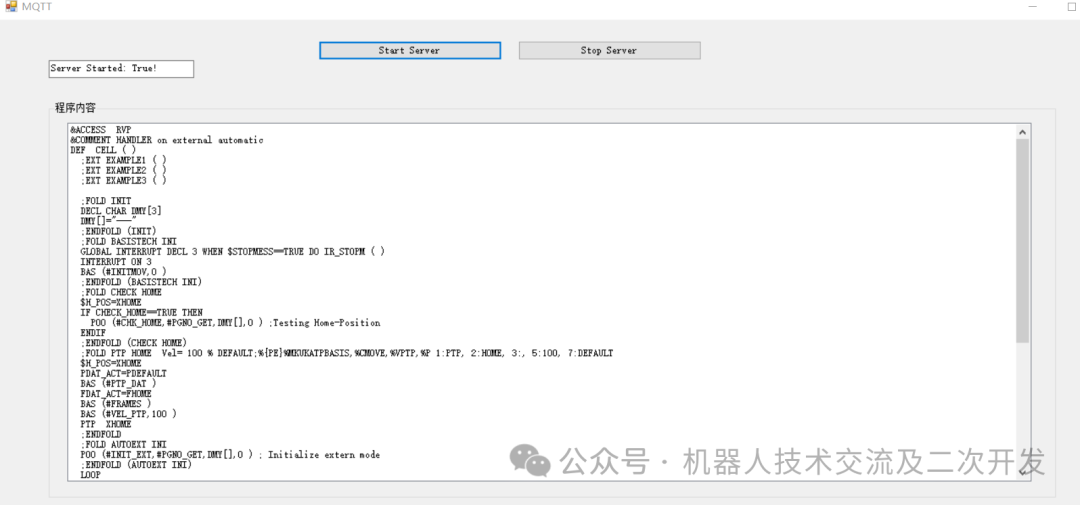Click the ';EXT EXAMPLE2 ( )' line

coord(123,170)
